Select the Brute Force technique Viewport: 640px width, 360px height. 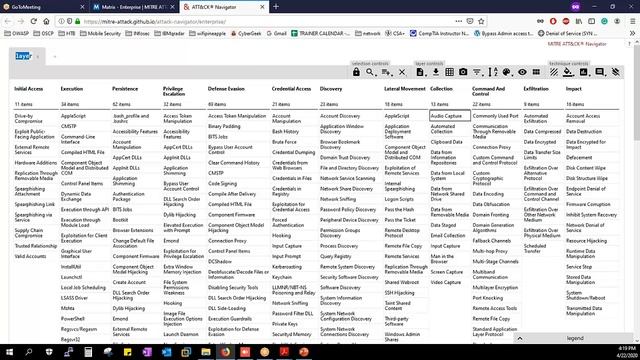[284, 142]
